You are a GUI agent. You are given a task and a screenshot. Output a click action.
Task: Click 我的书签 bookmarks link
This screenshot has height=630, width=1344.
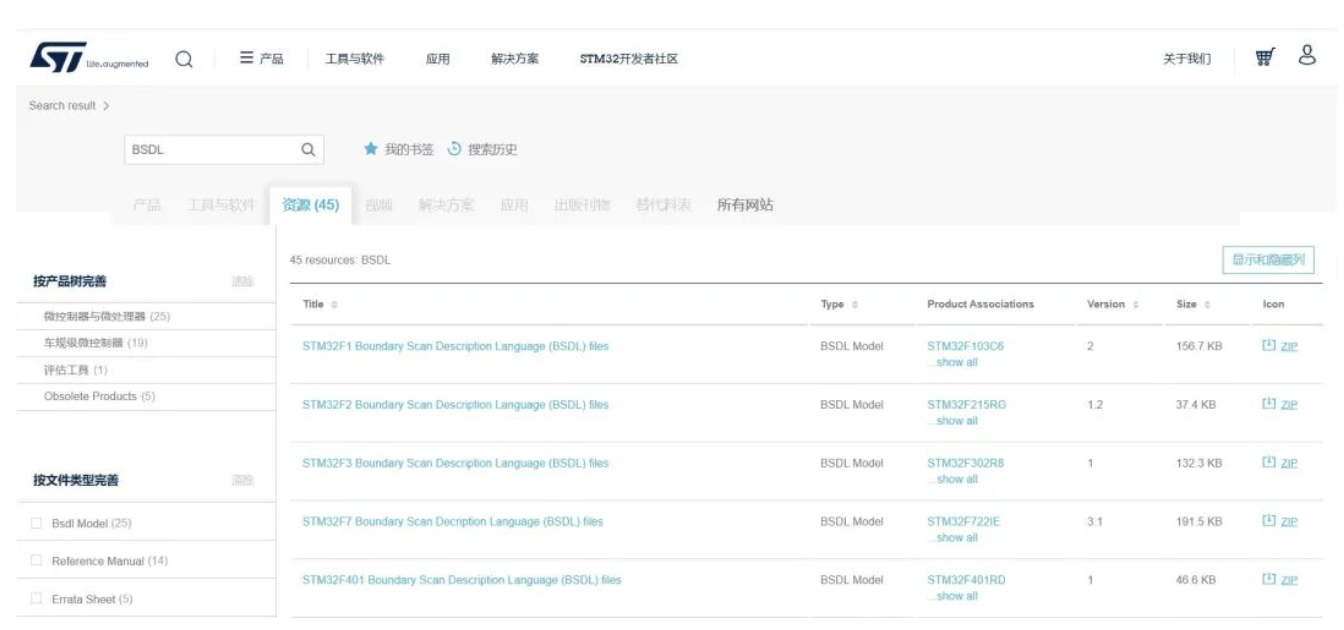[x=408, y=149]
